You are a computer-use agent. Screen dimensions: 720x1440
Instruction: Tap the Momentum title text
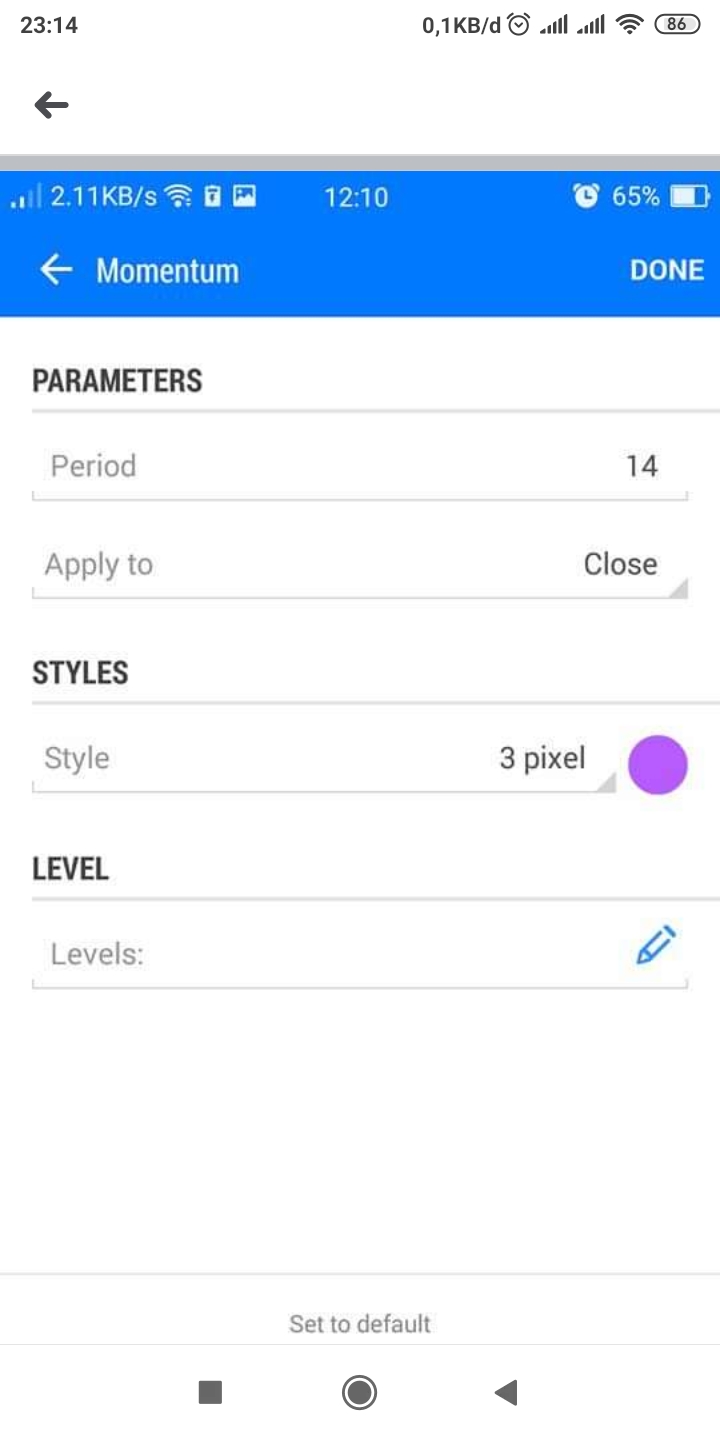point(167,270)
